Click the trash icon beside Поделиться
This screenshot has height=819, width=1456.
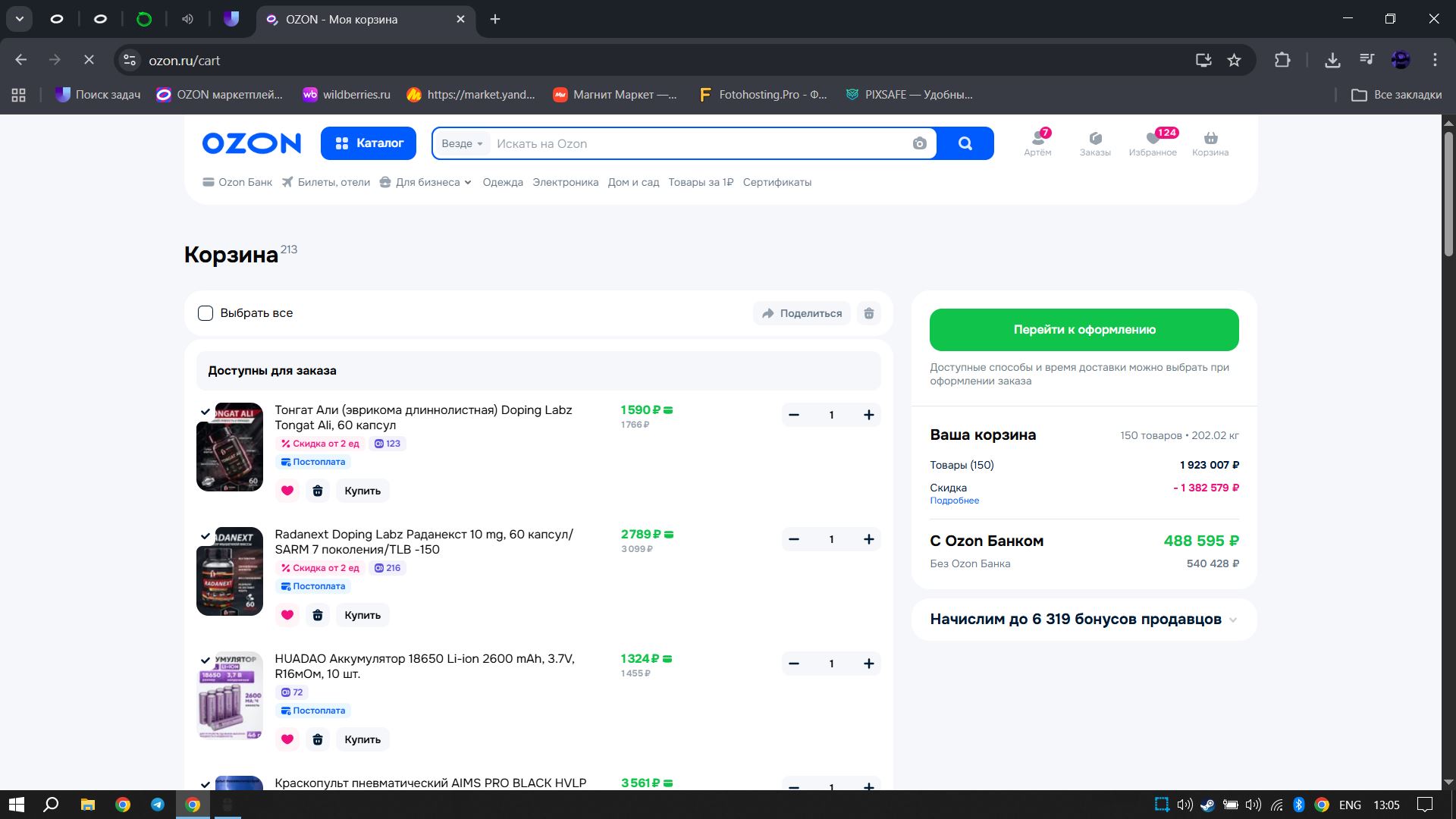click(x=869, y=313)
